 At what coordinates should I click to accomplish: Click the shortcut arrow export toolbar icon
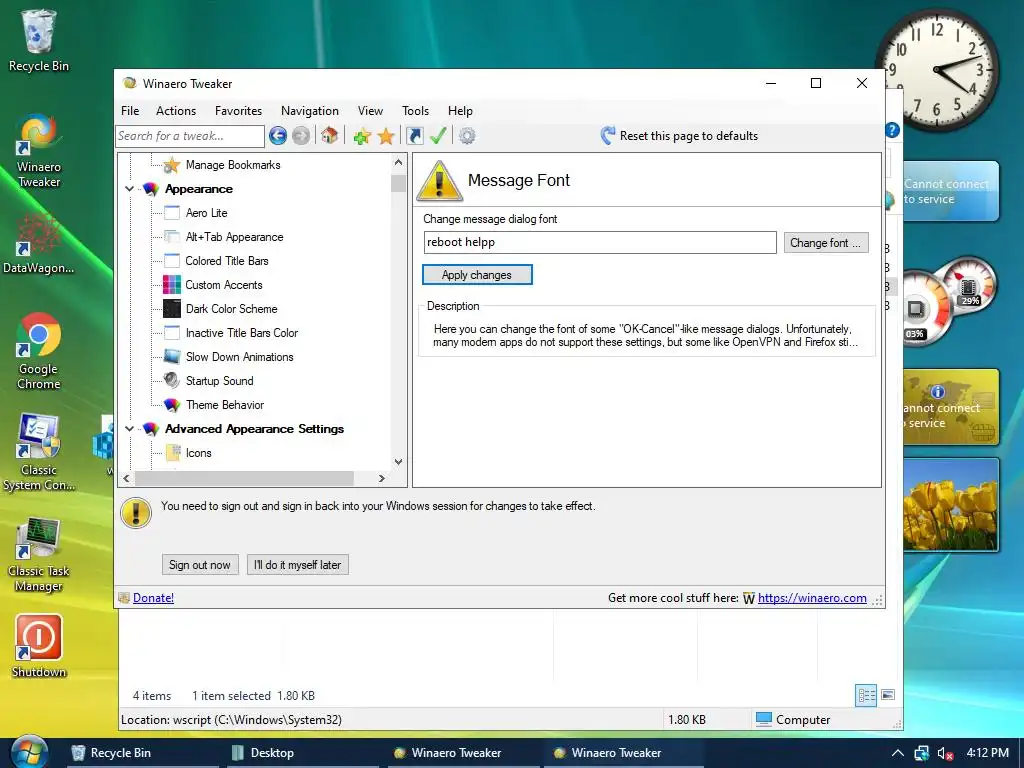415,136
